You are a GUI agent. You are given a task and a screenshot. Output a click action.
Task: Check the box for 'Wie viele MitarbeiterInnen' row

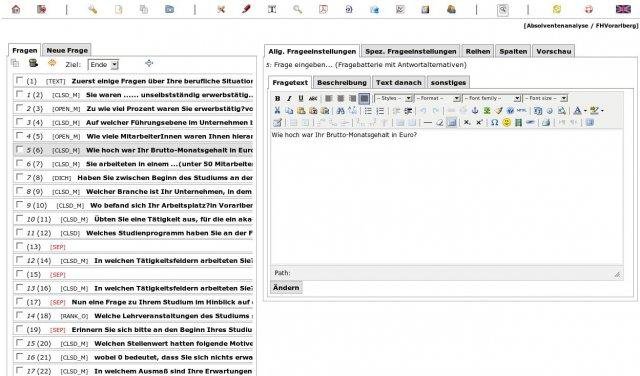(19, 136)
